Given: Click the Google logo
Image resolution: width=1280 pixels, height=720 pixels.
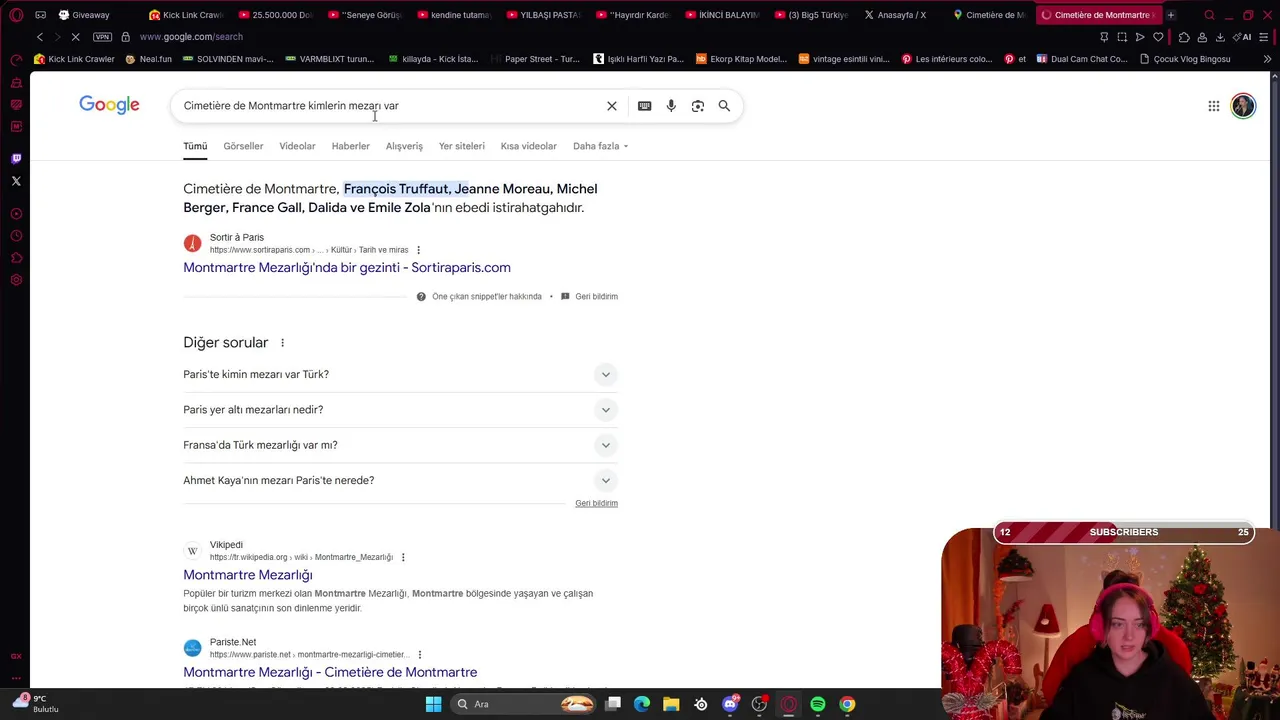Looking at the screenshot, I should pyautogui.click(x=109, y=105).
